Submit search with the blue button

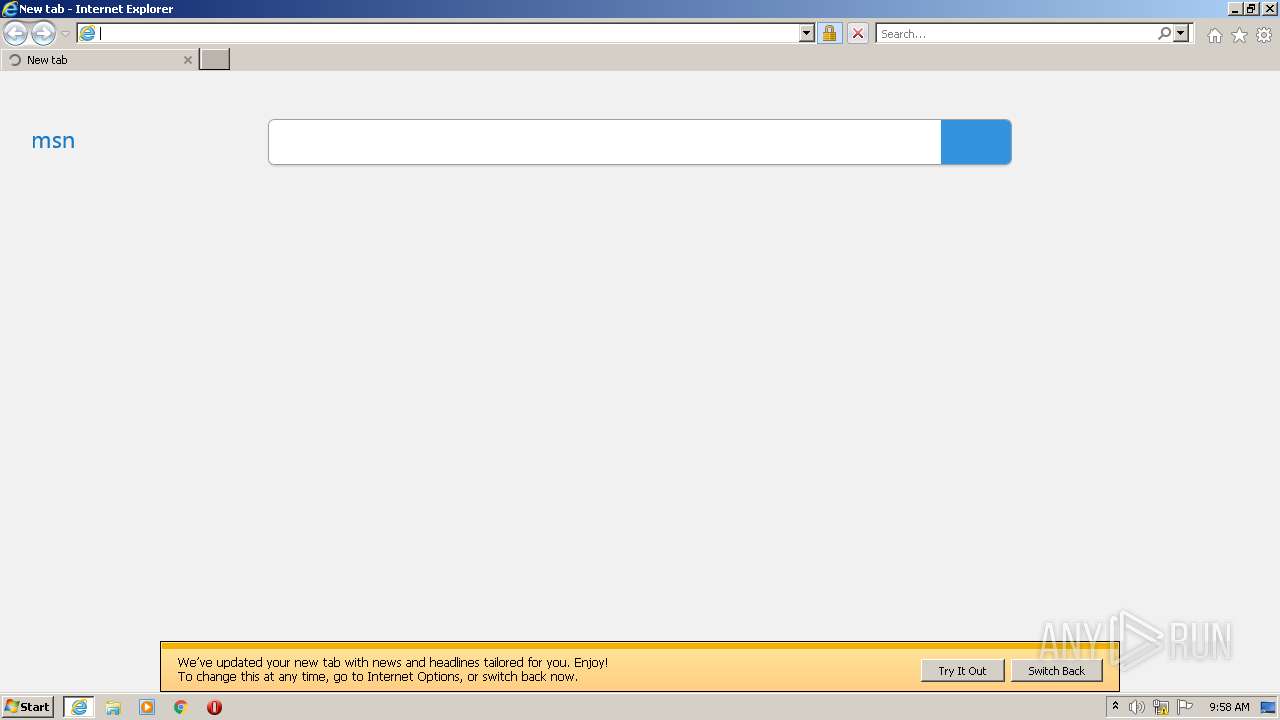click(x=976, y=142)
